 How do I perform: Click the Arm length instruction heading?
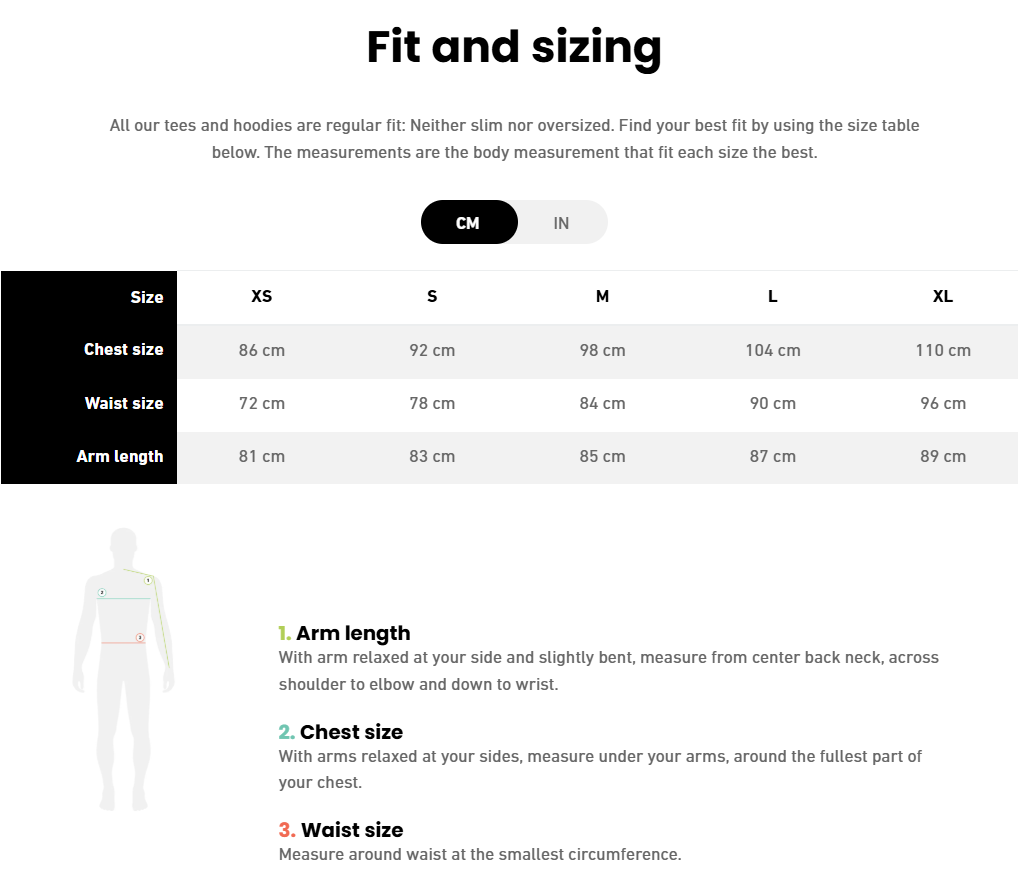(x=344, y=633)
